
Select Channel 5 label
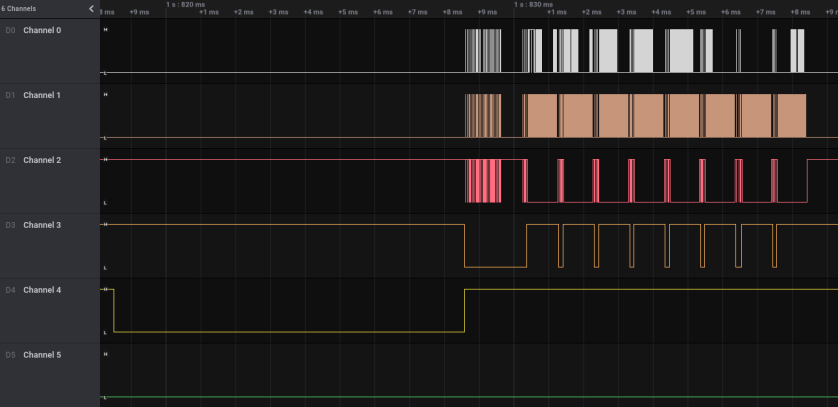point(42,355)
